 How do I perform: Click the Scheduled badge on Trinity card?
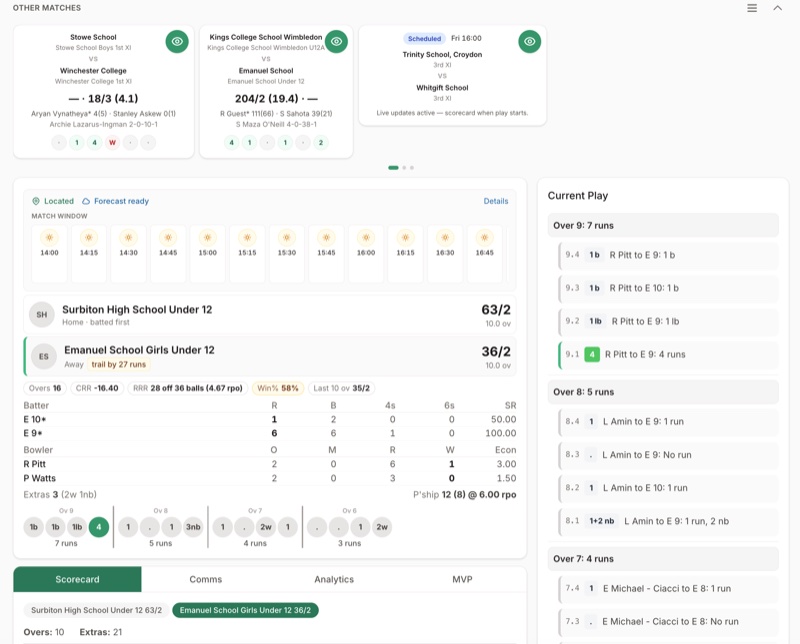(424, 38)
